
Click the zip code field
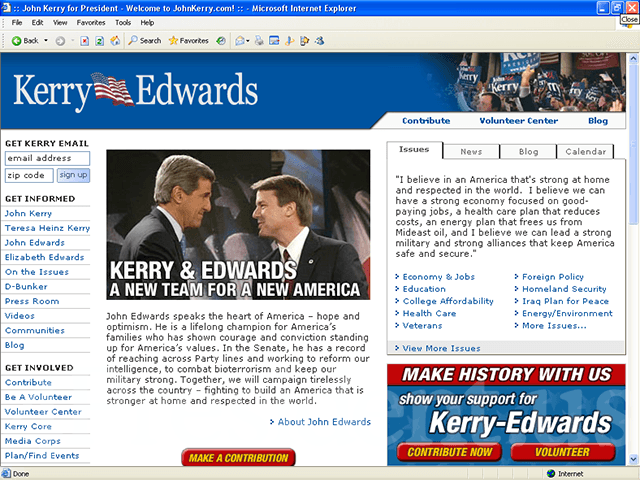click(x=29, y=176)
